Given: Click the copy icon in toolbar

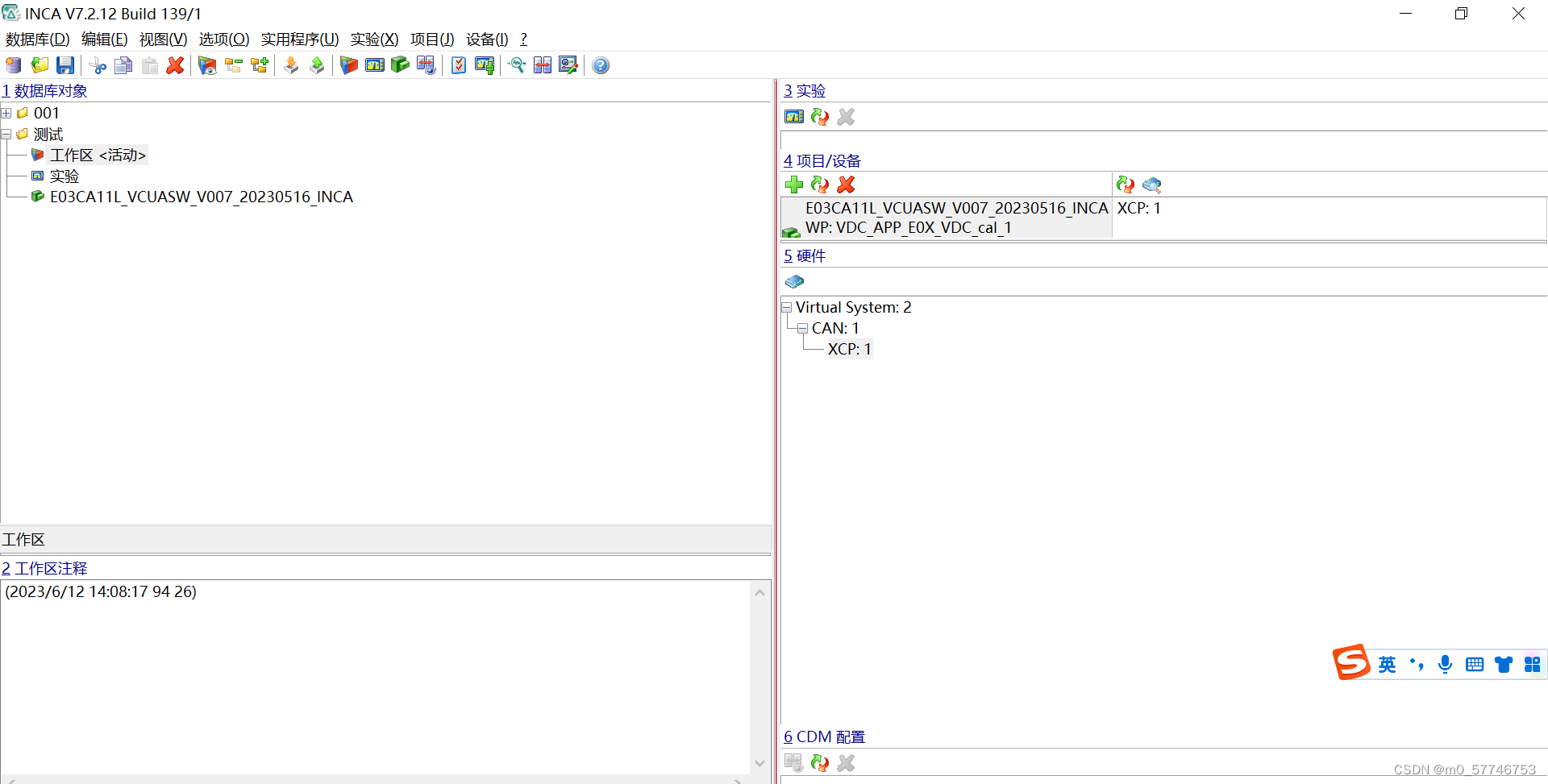Looking at the screenshot, I should [x=123, y=65].
